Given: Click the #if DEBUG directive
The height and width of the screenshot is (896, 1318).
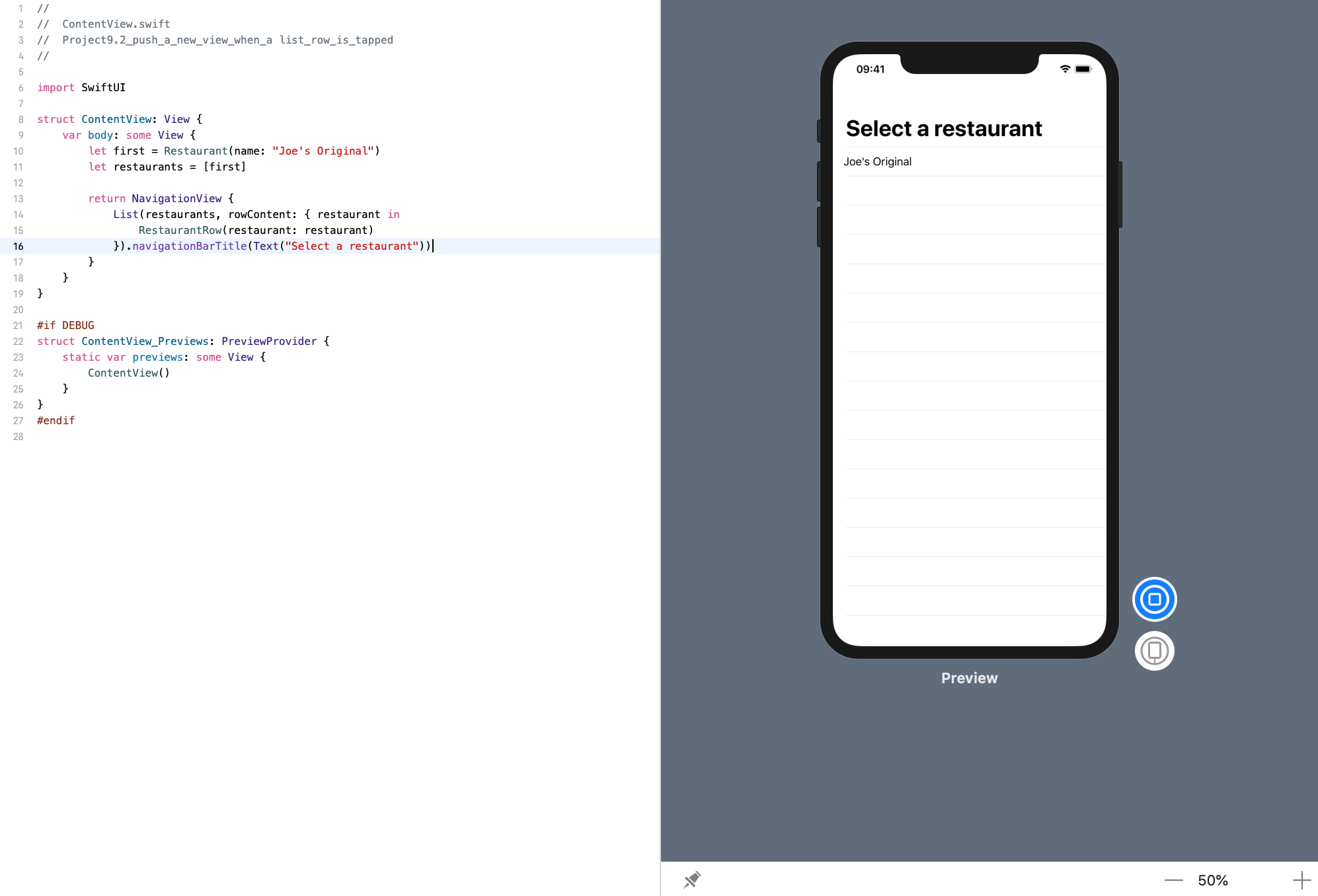Looking at the screenshot, I should click(x=65, y=325).
